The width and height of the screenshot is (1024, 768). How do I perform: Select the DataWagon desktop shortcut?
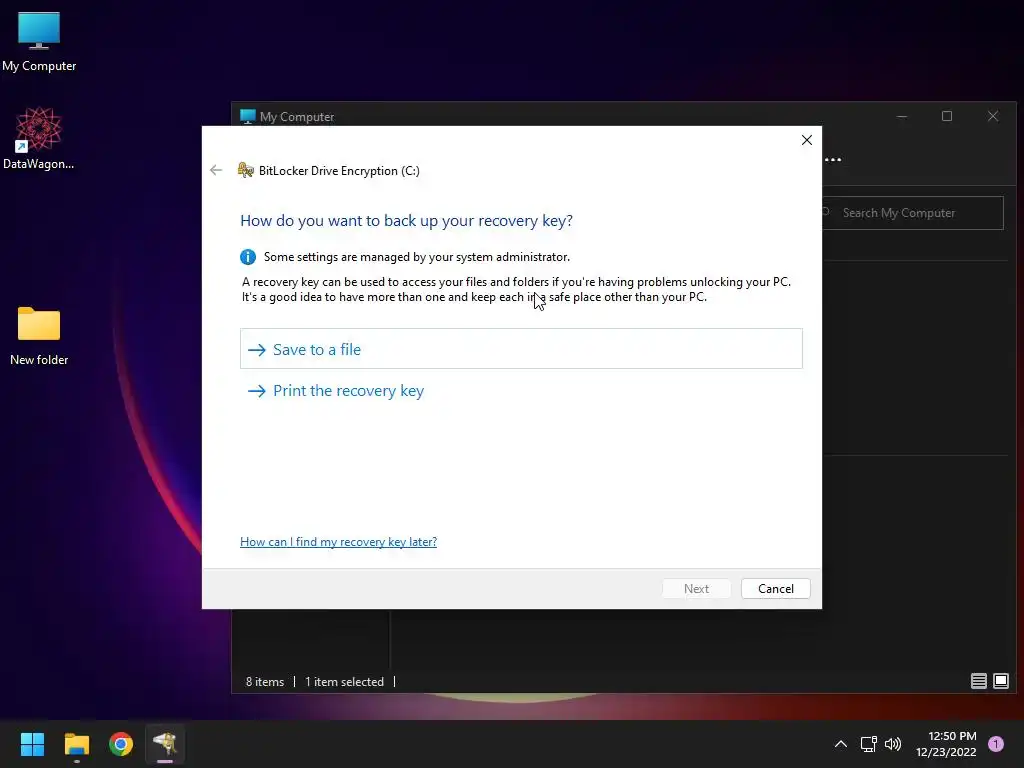point(39,138)
